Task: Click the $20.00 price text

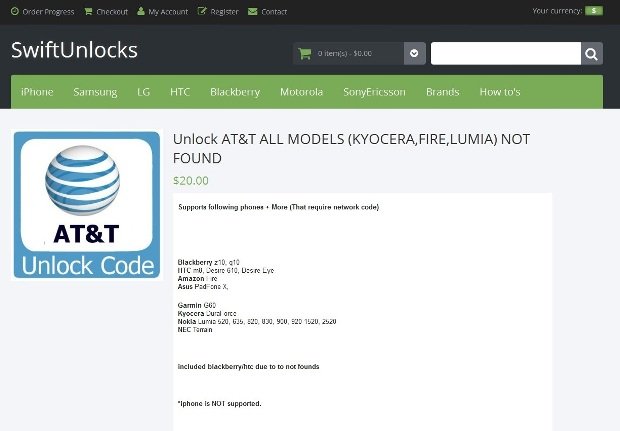Action: (191, 181)
